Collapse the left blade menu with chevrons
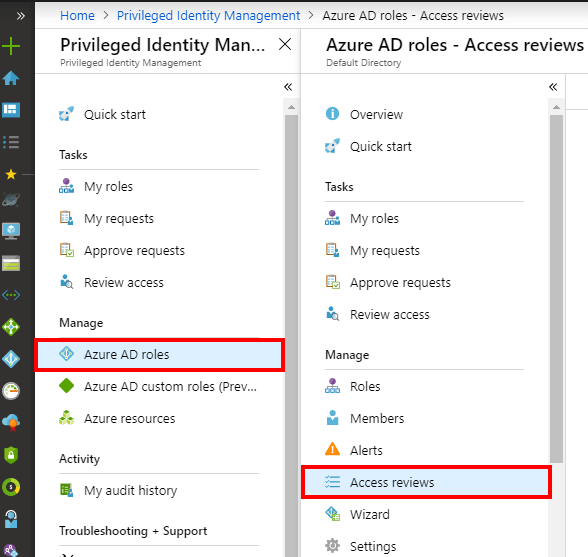 288,87
